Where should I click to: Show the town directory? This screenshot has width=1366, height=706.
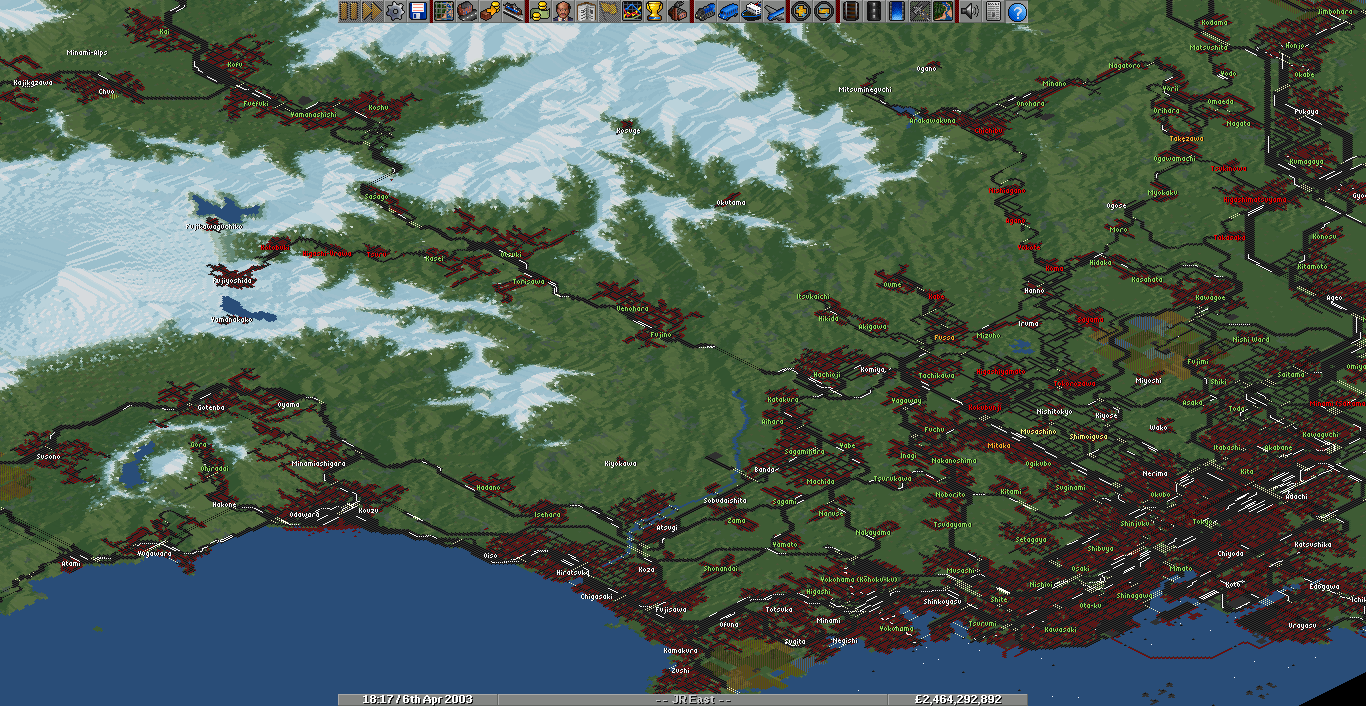click(x=467, y=12)
